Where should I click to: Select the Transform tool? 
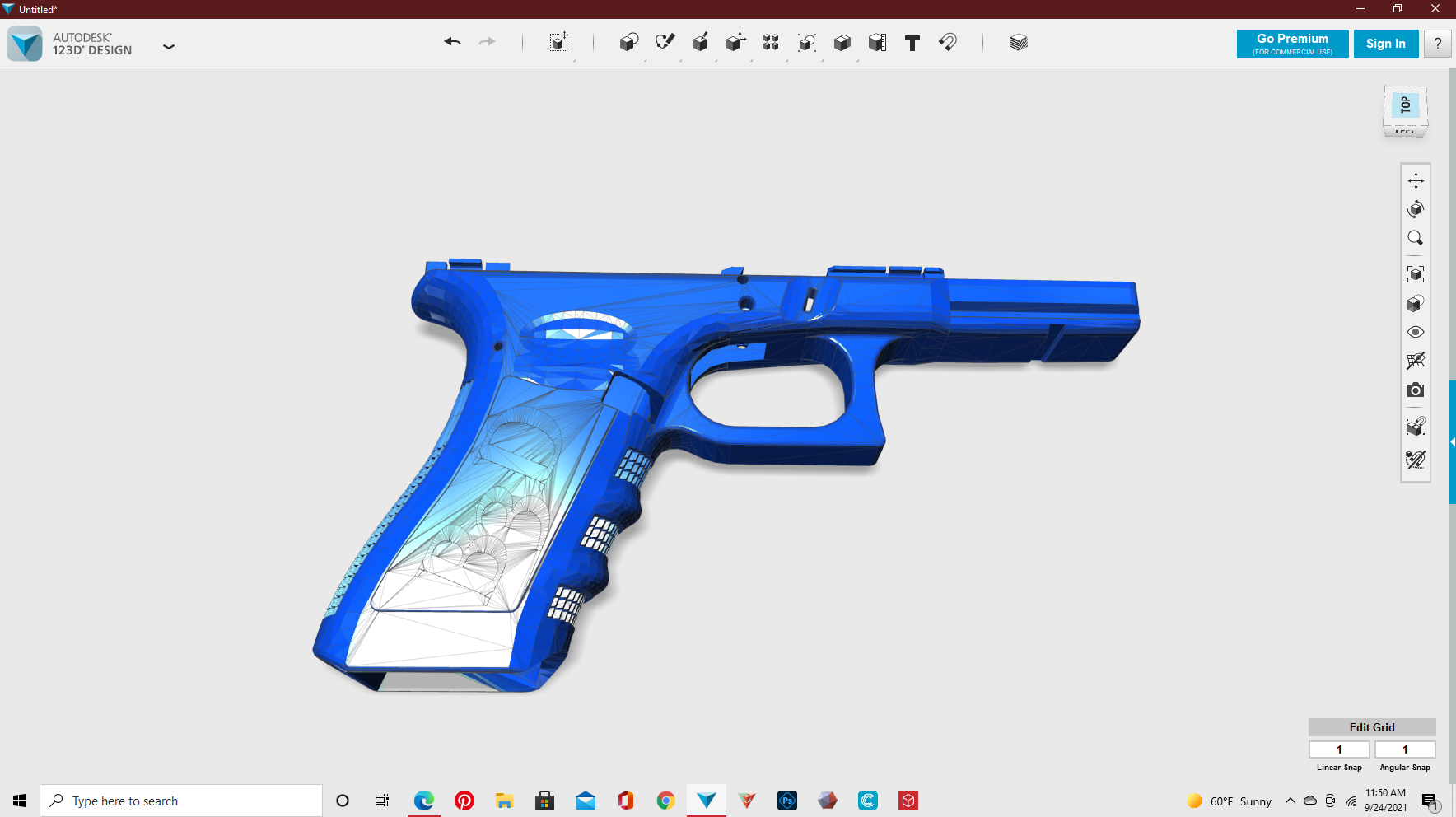[735, 43]
